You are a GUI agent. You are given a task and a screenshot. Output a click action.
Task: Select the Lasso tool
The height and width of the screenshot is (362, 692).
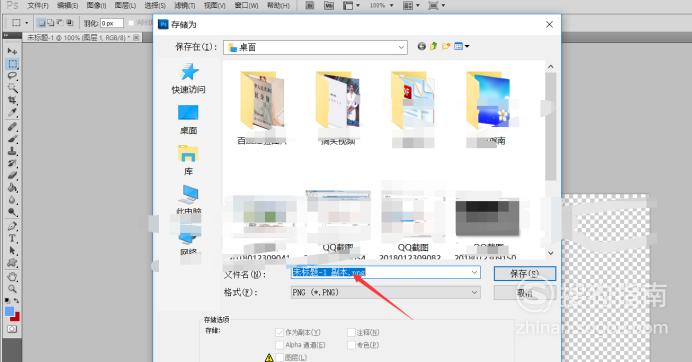[x=12, y=76]
